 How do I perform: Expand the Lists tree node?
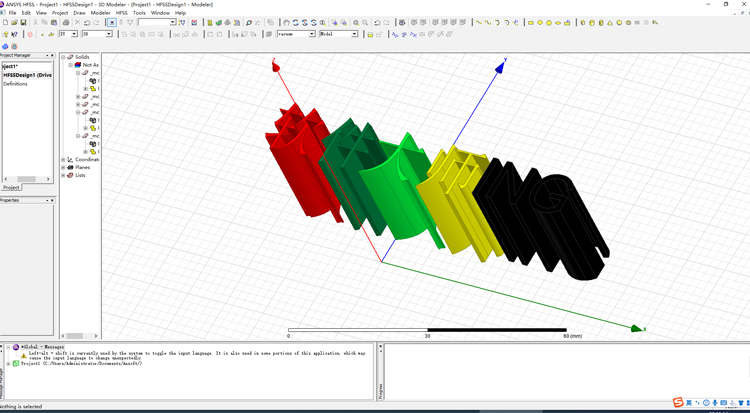[x=63, y=175]
